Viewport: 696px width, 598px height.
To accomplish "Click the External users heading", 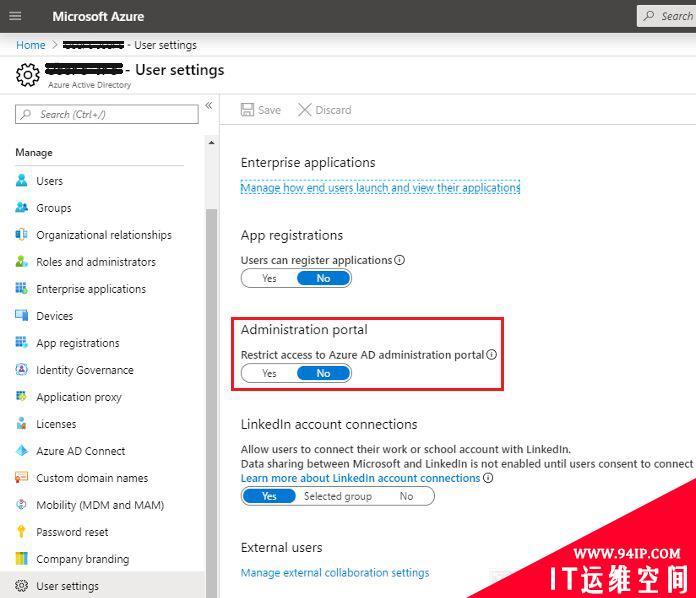I will tap(281, 547).
